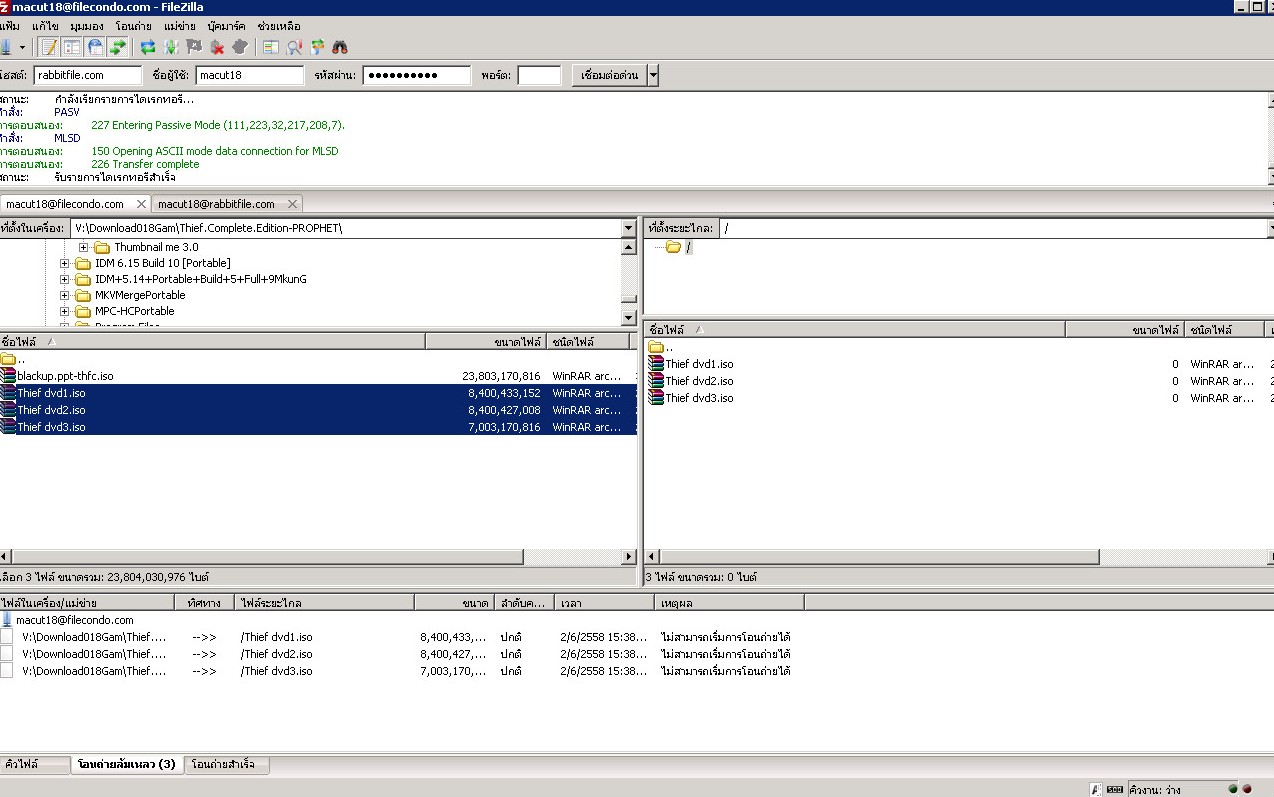
Task: Search remote files with the binoculars icon
Action: click(x=340, y=47)
